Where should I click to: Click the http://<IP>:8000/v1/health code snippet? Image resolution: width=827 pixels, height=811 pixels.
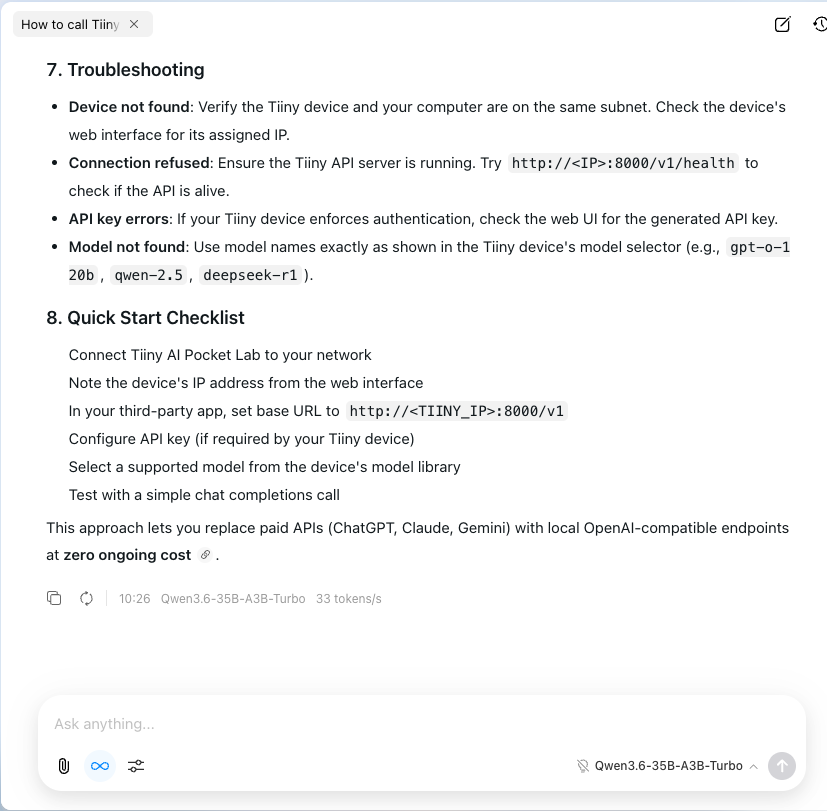[x=623, y=163]
